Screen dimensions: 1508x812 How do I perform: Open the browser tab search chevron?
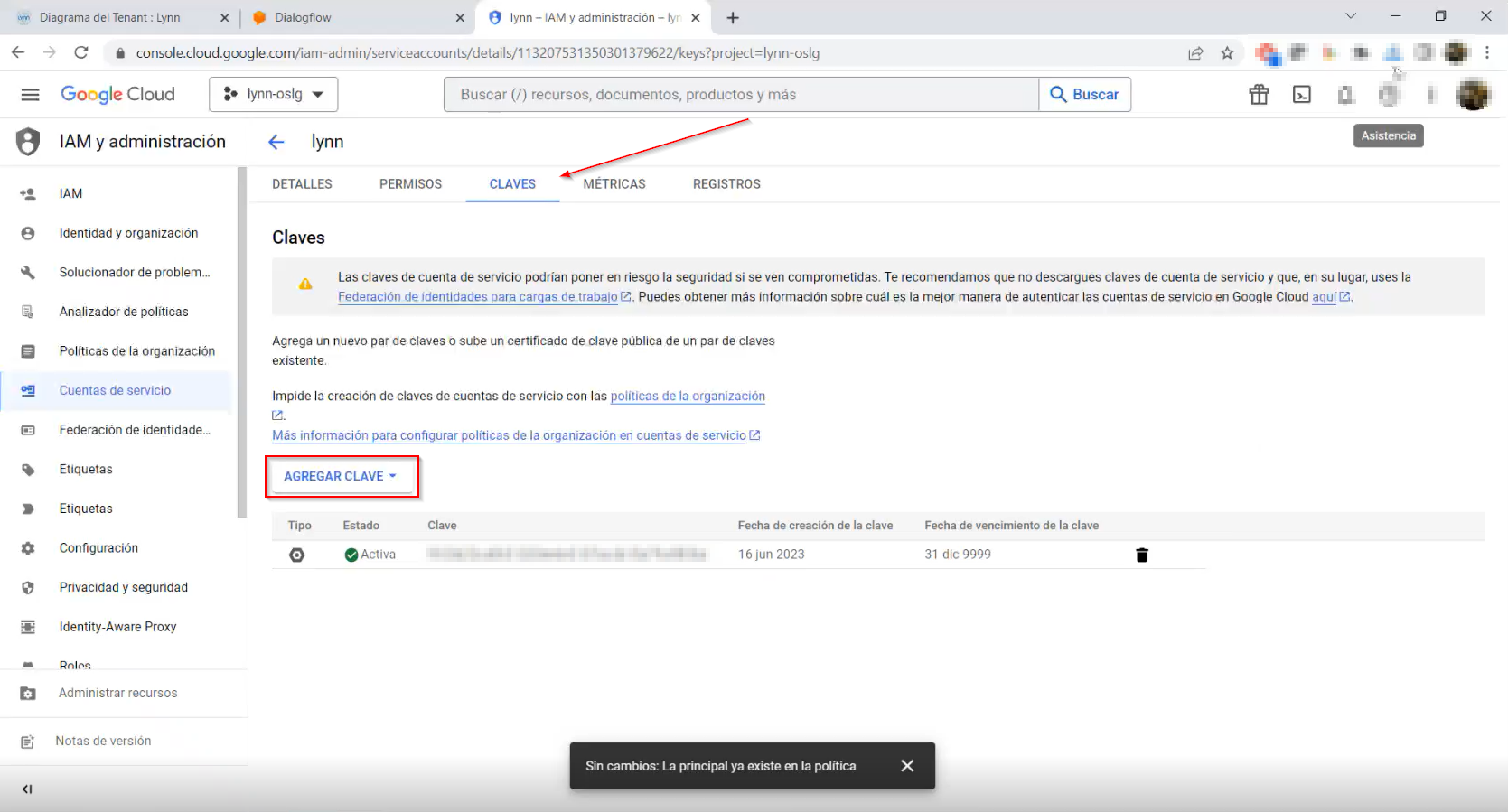(1350, 16)
